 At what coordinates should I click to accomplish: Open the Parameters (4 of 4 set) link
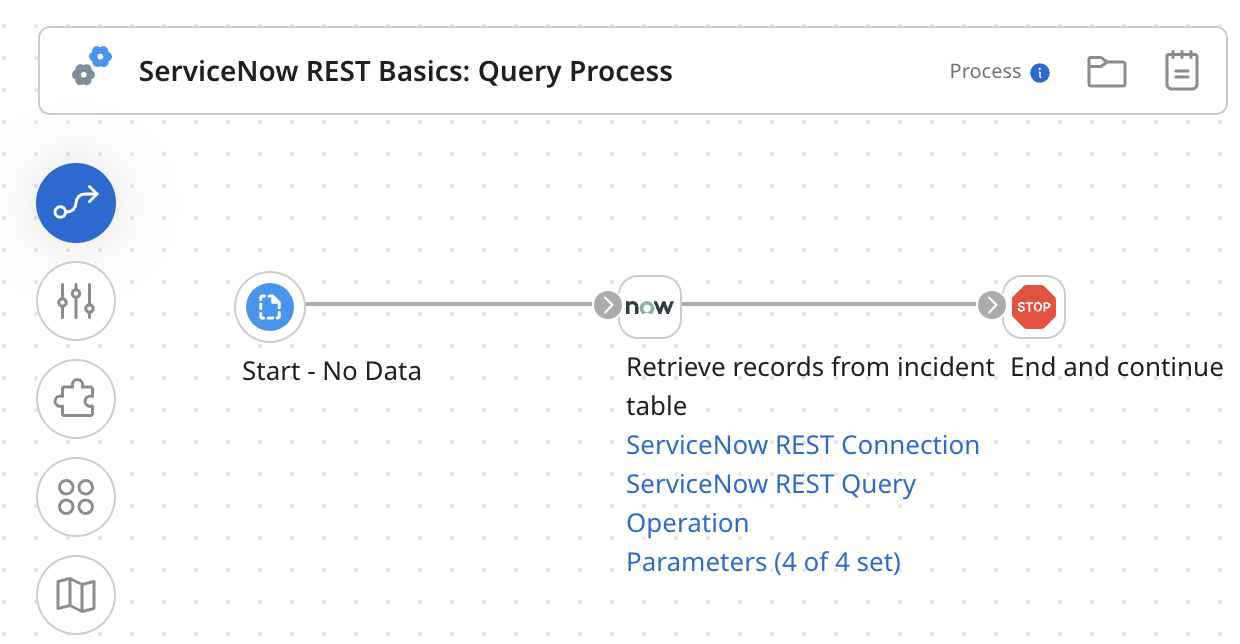763,561
